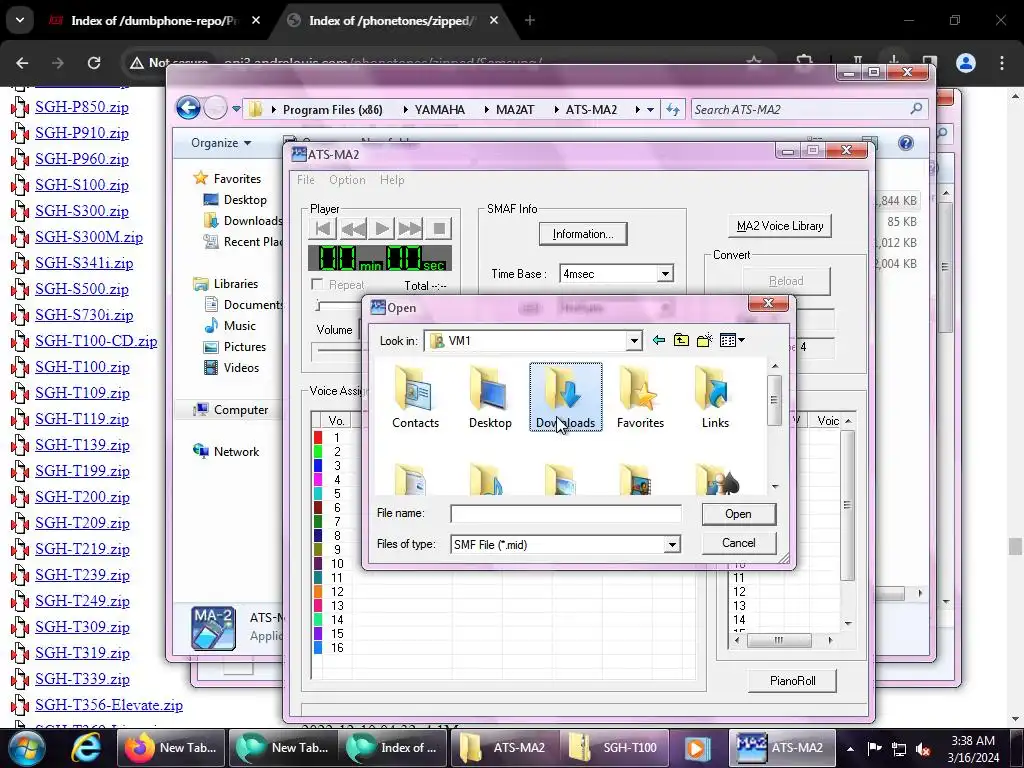Open the Favorites folder in Open dialog
This screenshot has width=1024, height=768.
(640, 397)
